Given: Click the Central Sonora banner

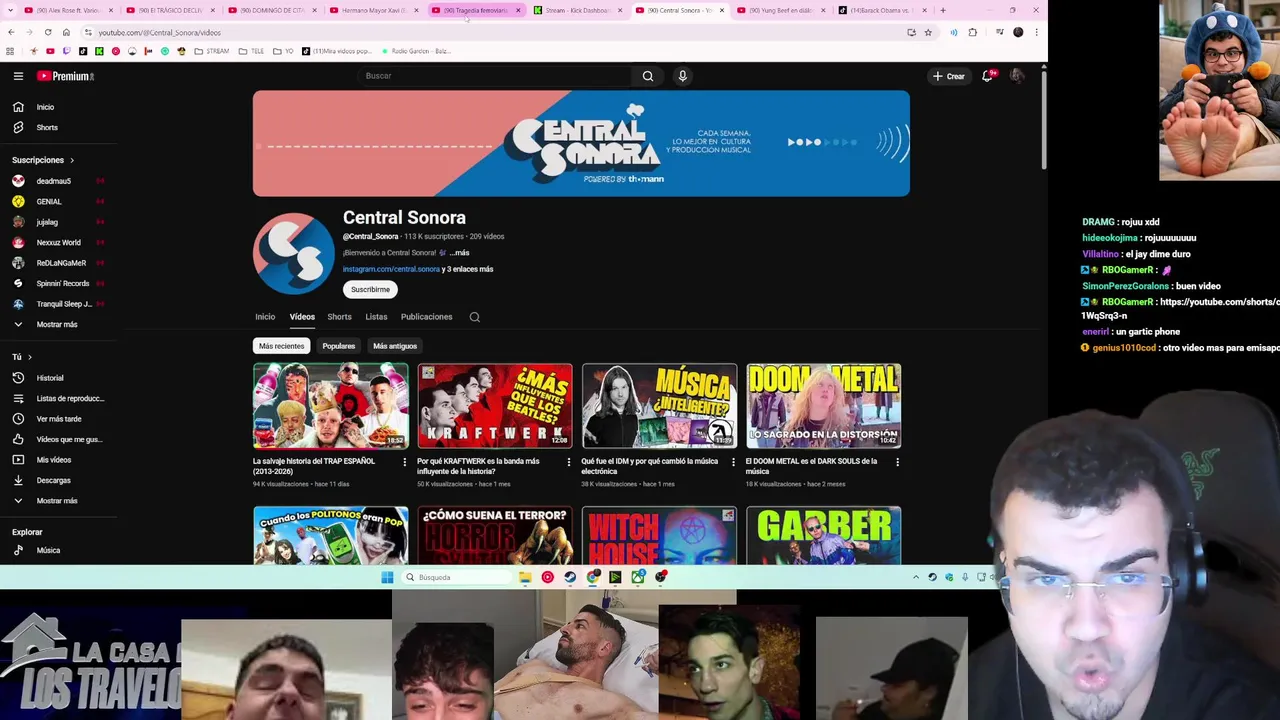Looking at the screenshot, I should [581, 144].
